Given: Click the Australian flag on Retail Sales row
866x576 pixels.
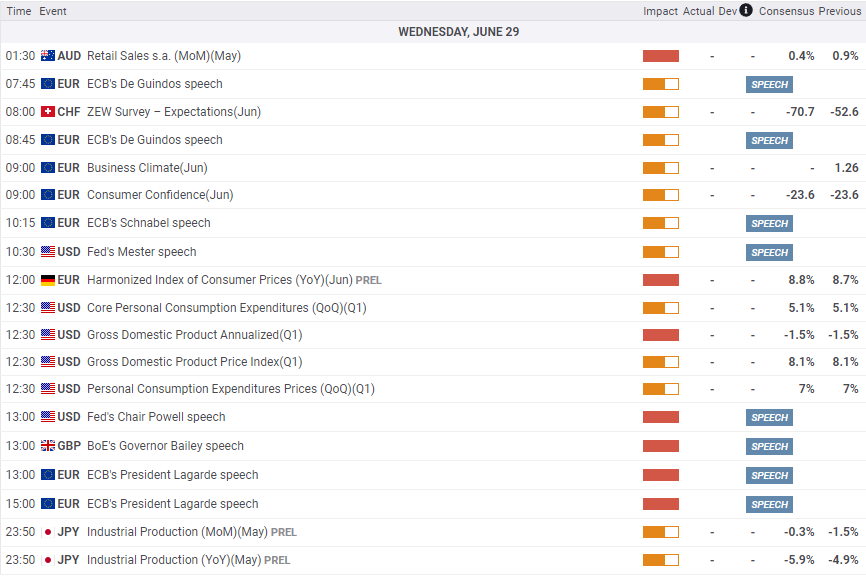Looking at the screenshot, I should tap(48, 56).
